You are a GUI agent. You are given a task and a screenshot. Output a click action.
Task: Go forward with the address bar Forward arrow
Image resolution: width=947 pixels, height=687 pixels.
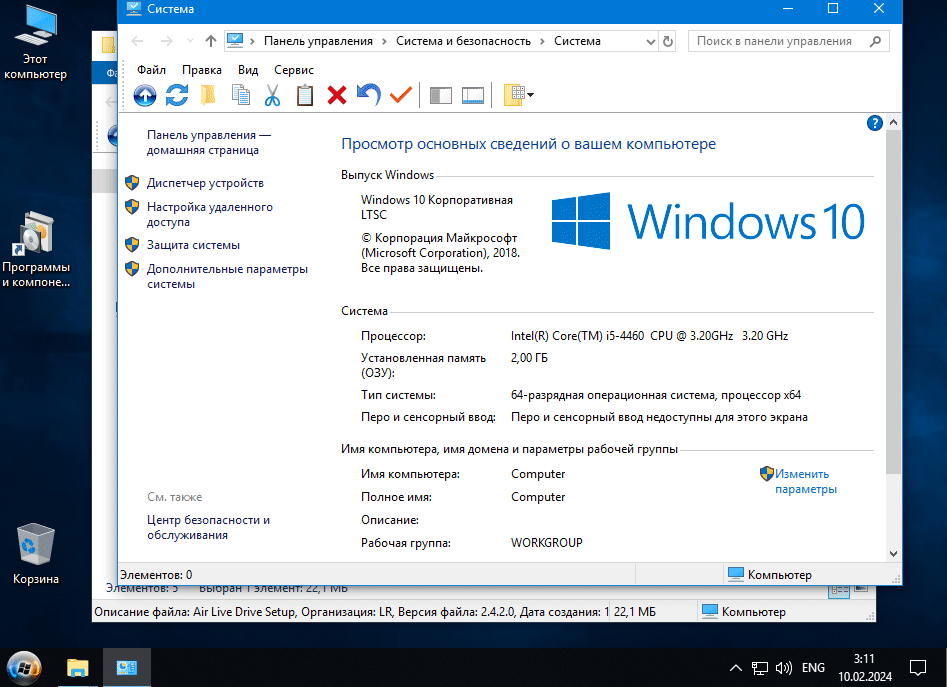pyautogui.click(x=167, y=41)
